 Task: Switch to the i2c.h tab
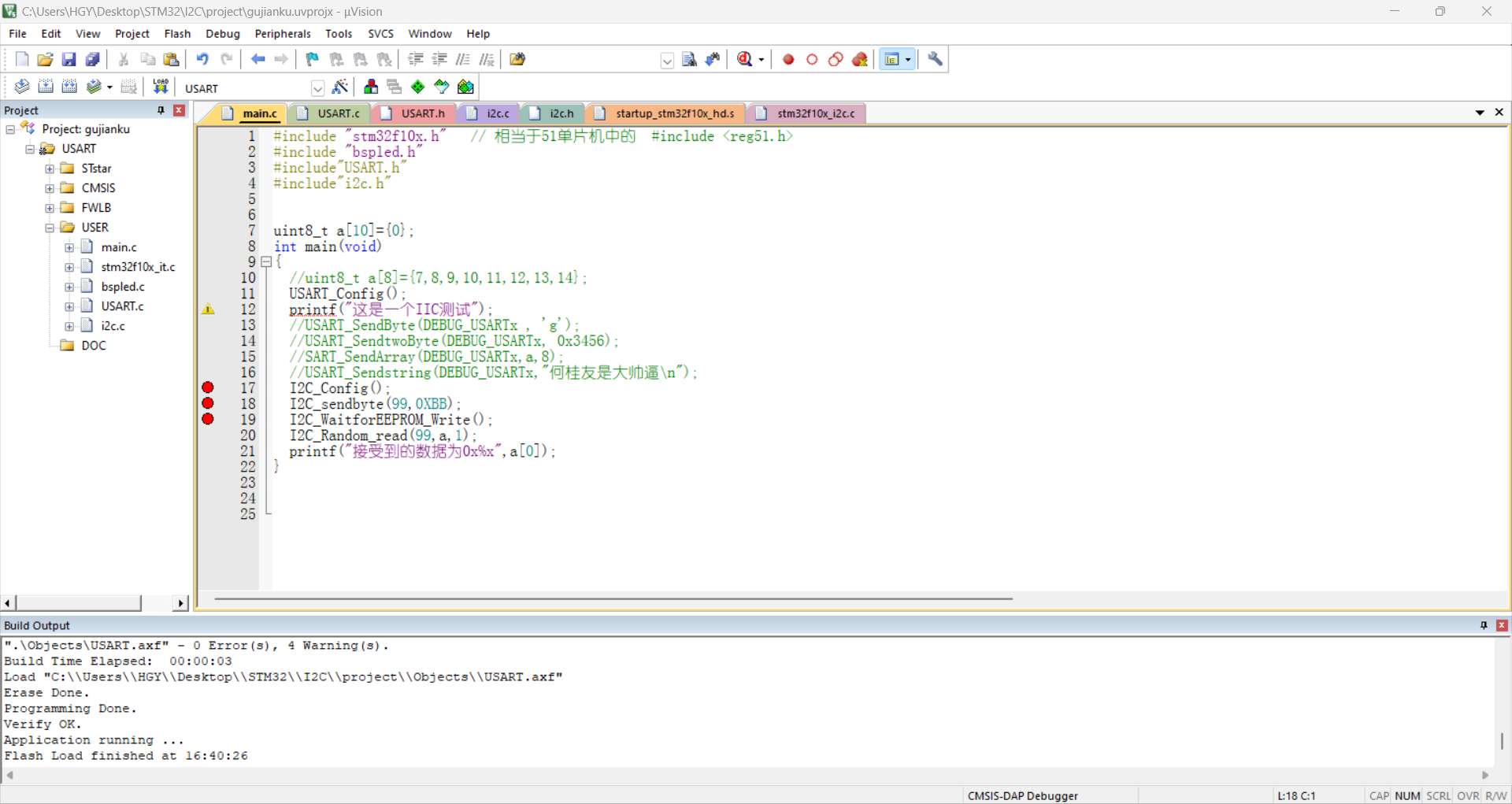[x=553, y=113]
